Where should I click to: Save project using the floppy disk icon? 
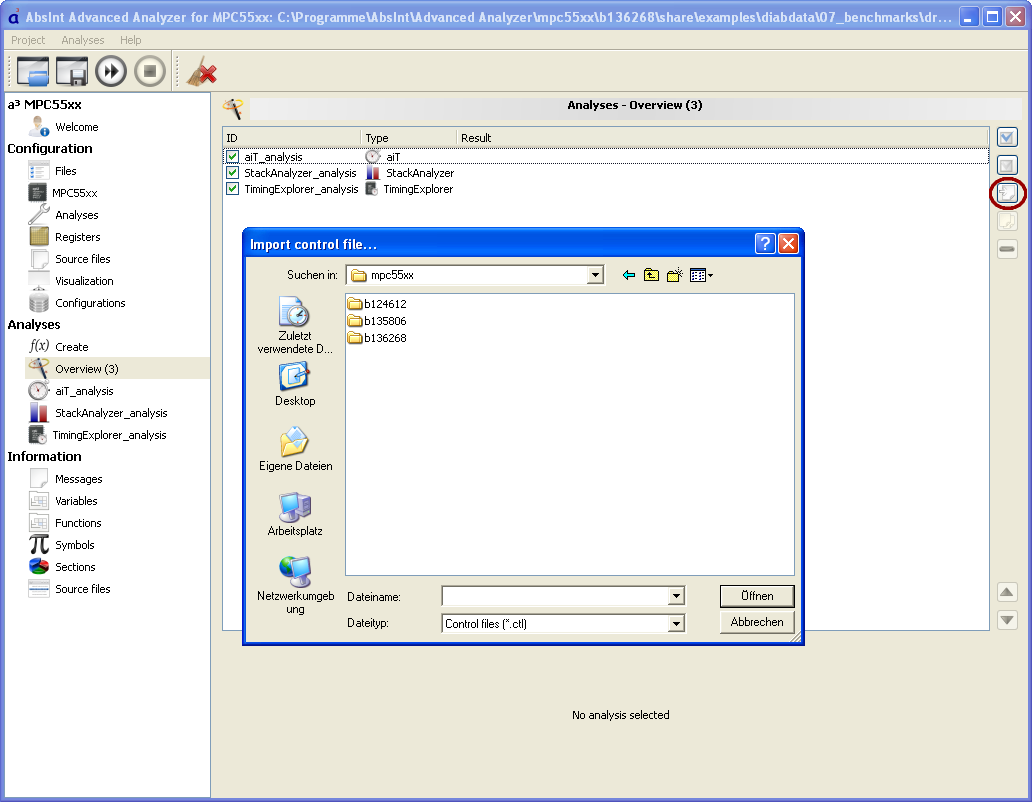click(72, 71)
